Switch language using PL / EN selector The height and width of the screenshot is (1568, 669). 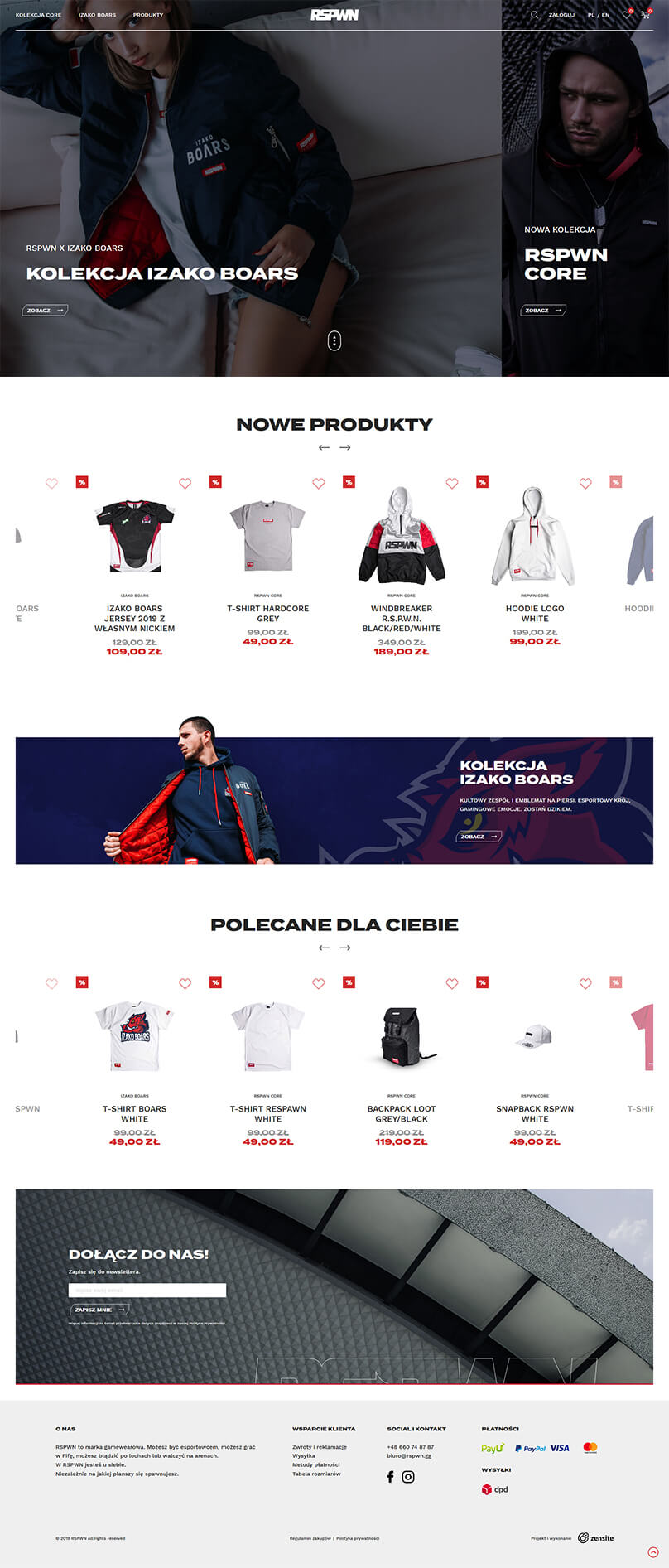599,15
